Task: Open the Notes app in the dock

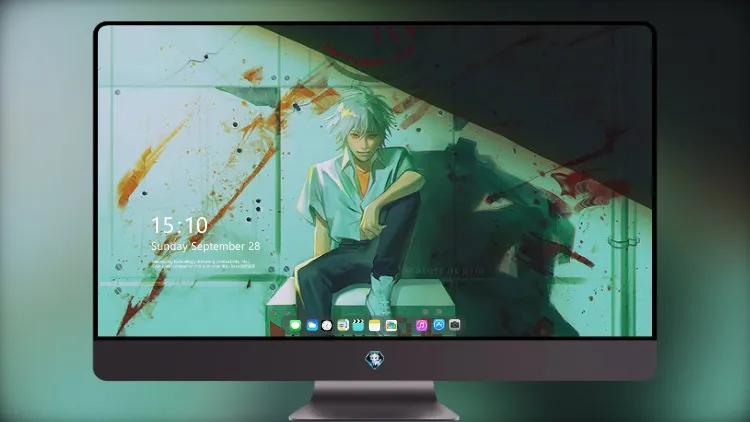Action: (x=374, y=325)
